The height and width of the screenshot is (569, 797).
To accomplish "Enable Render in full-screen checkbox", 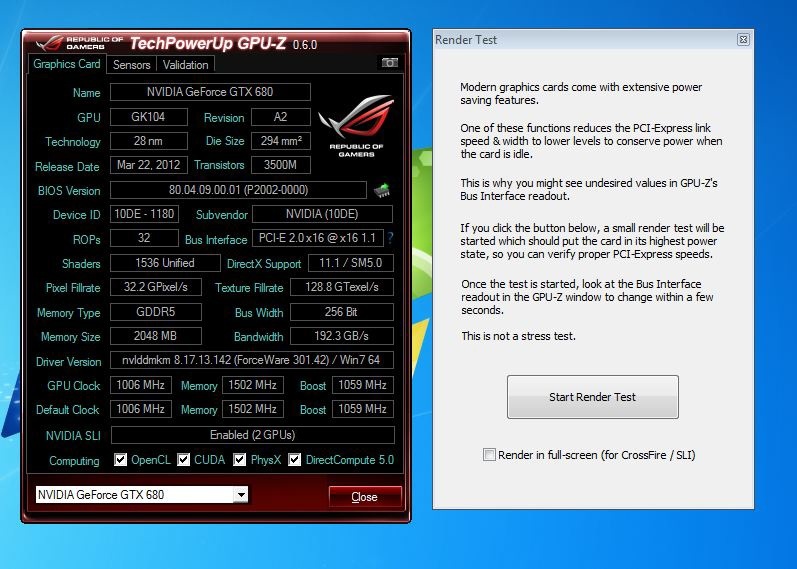I will [x=489, y=455].
